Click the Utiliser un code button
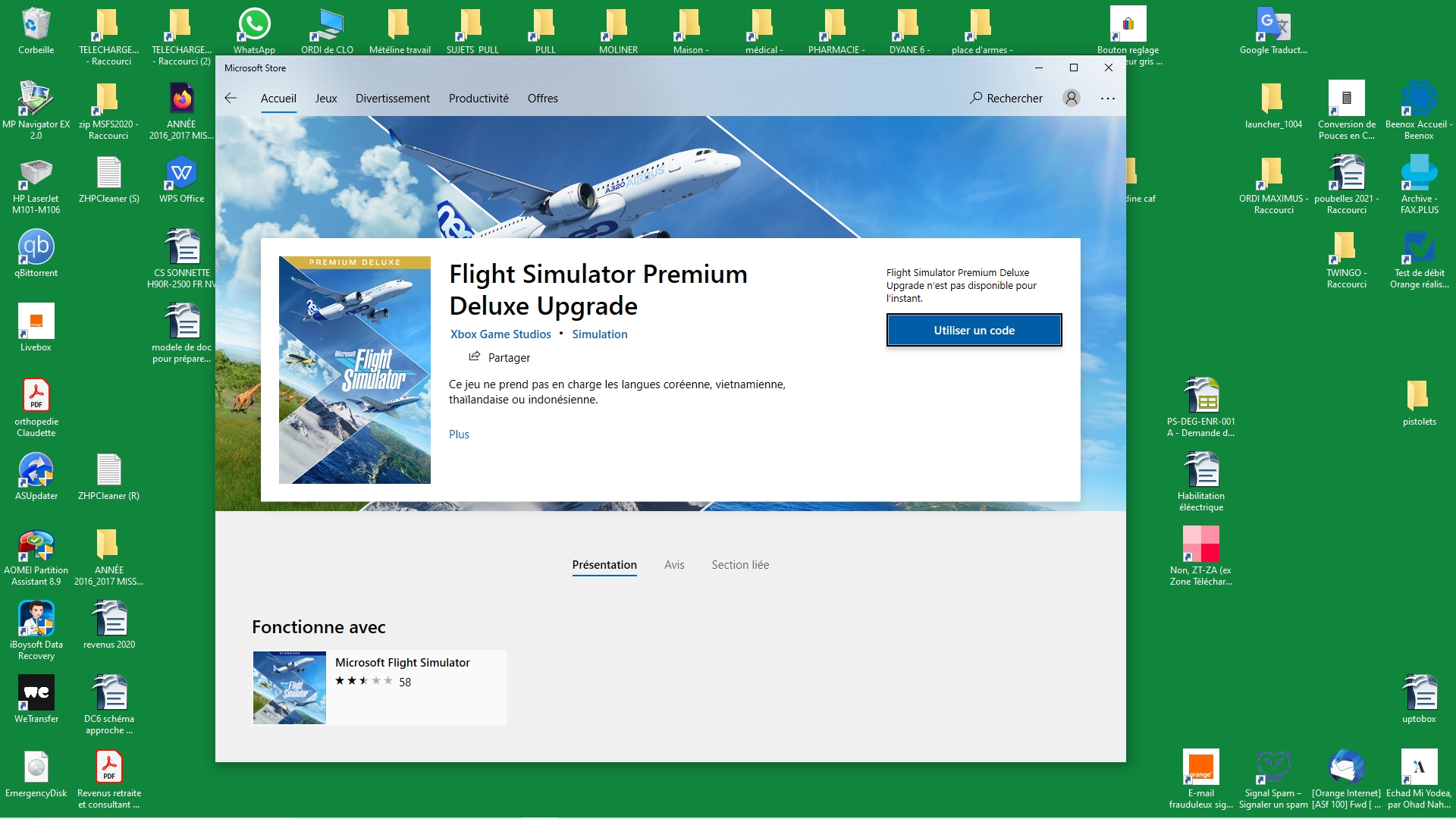 [x=974, y=330]
